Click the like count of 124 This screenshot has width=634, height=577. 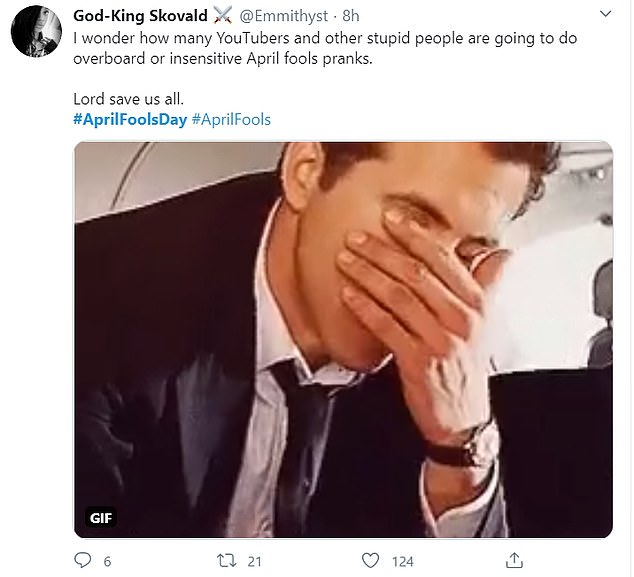(404, 561)
